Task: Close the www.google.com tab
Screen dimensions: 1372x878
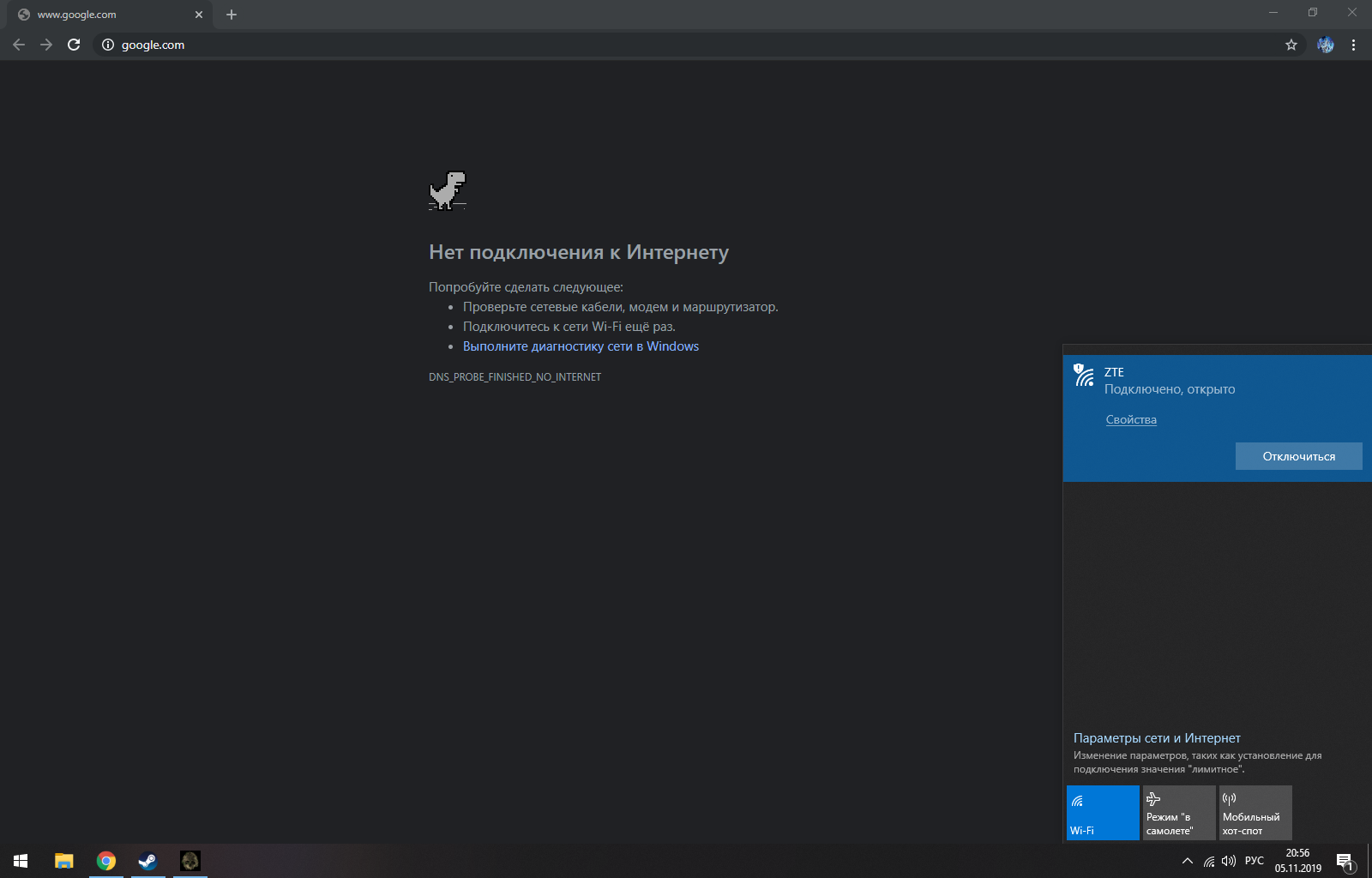Action: (199, 15)
